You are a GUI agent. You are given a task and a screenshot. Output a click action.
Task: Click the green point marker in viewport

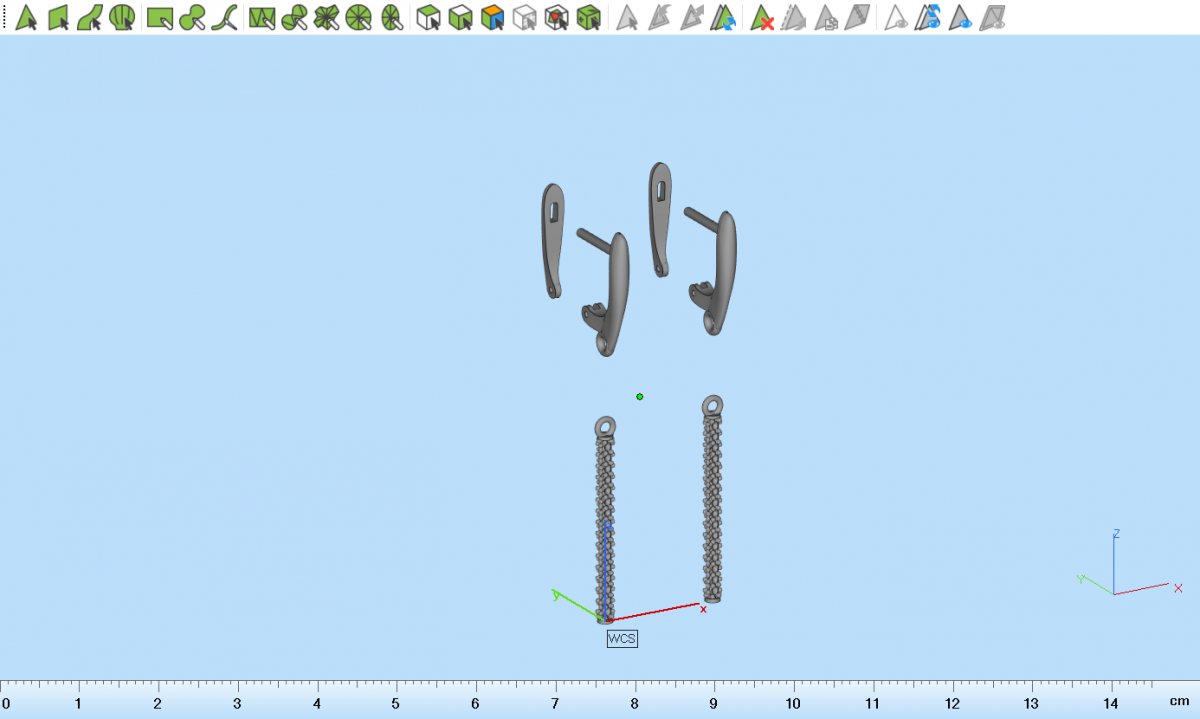640,397
